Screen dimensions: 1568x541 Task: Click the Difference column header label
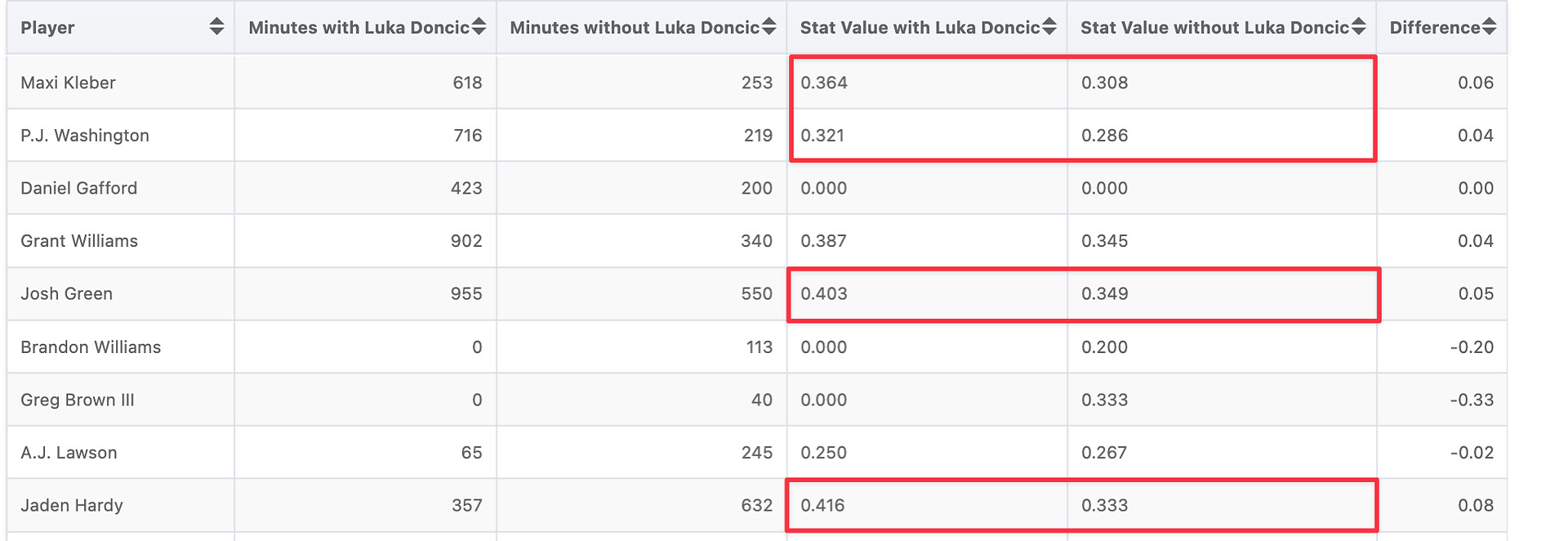1434,28
